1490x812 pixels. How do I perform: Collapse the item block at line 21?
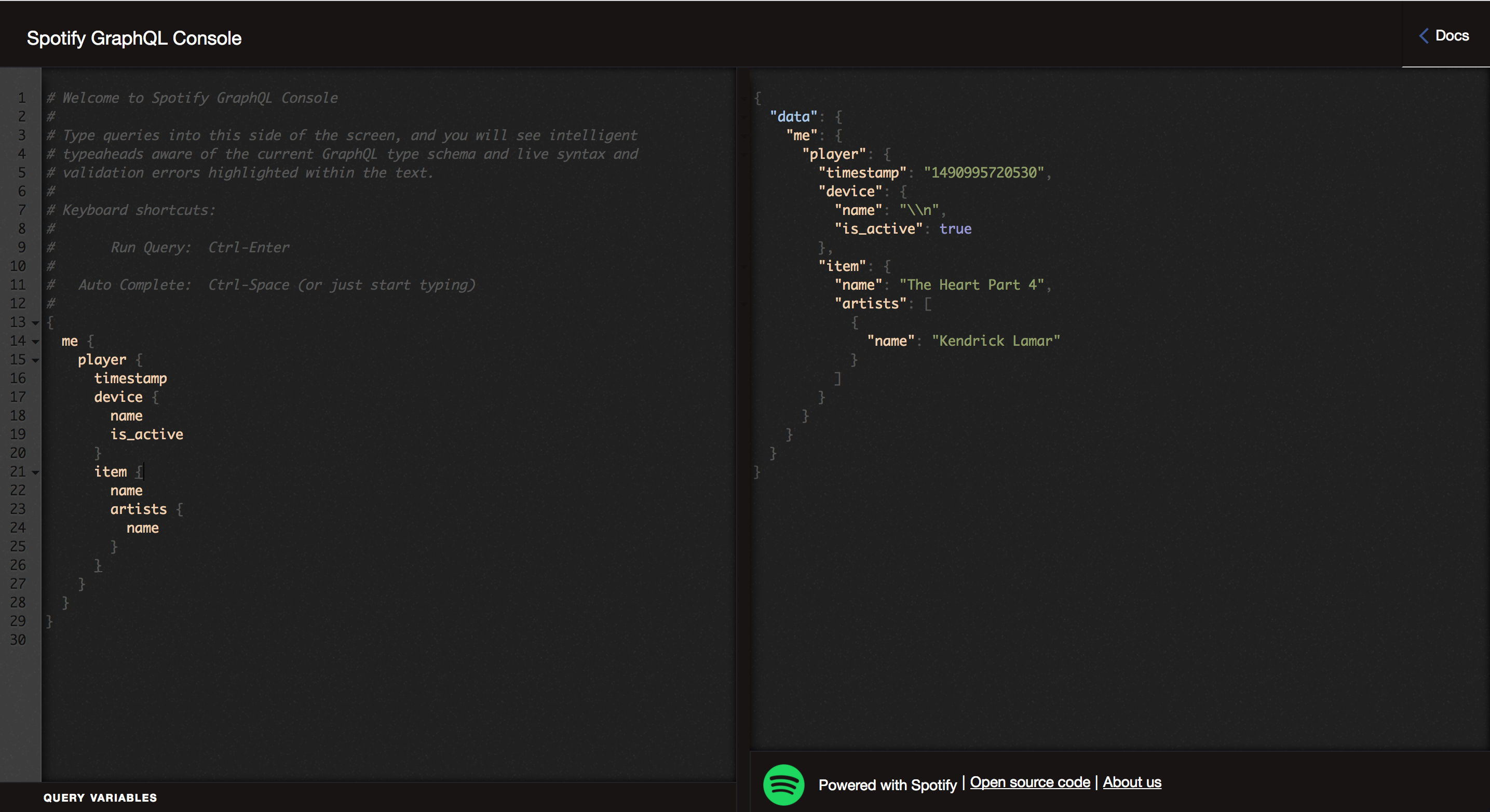[35, 472]
